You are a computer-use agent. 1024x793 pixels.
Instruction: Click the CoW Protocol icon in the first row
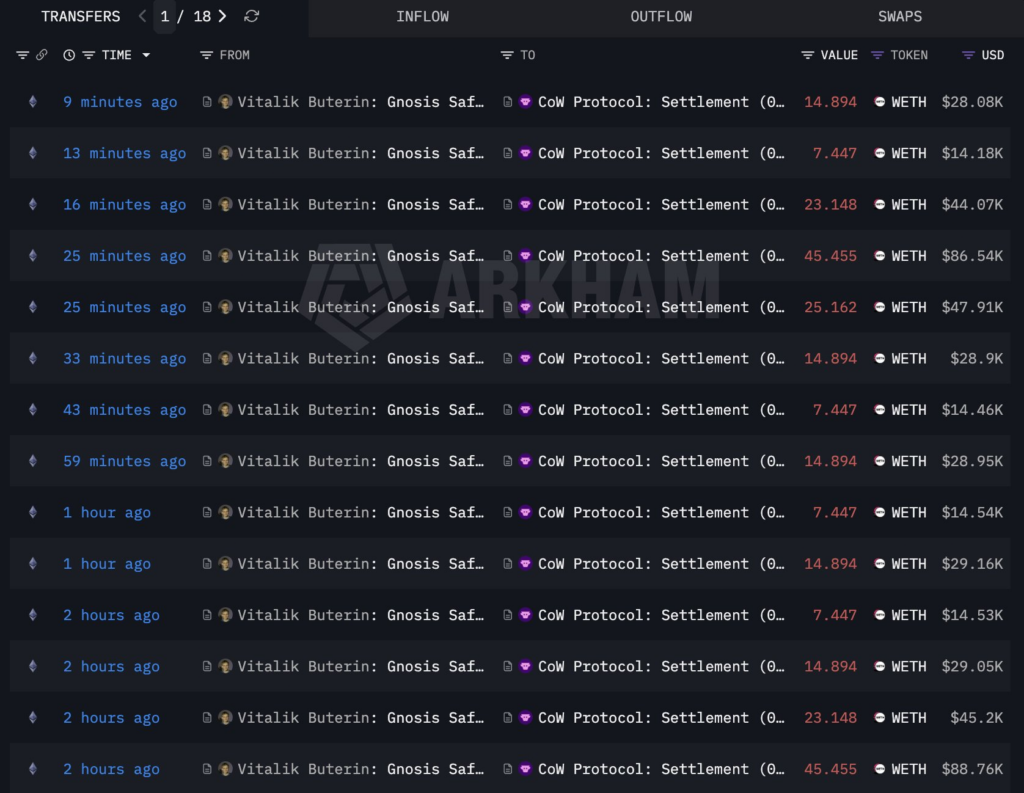pyautogui.click(x=525, y=101)
